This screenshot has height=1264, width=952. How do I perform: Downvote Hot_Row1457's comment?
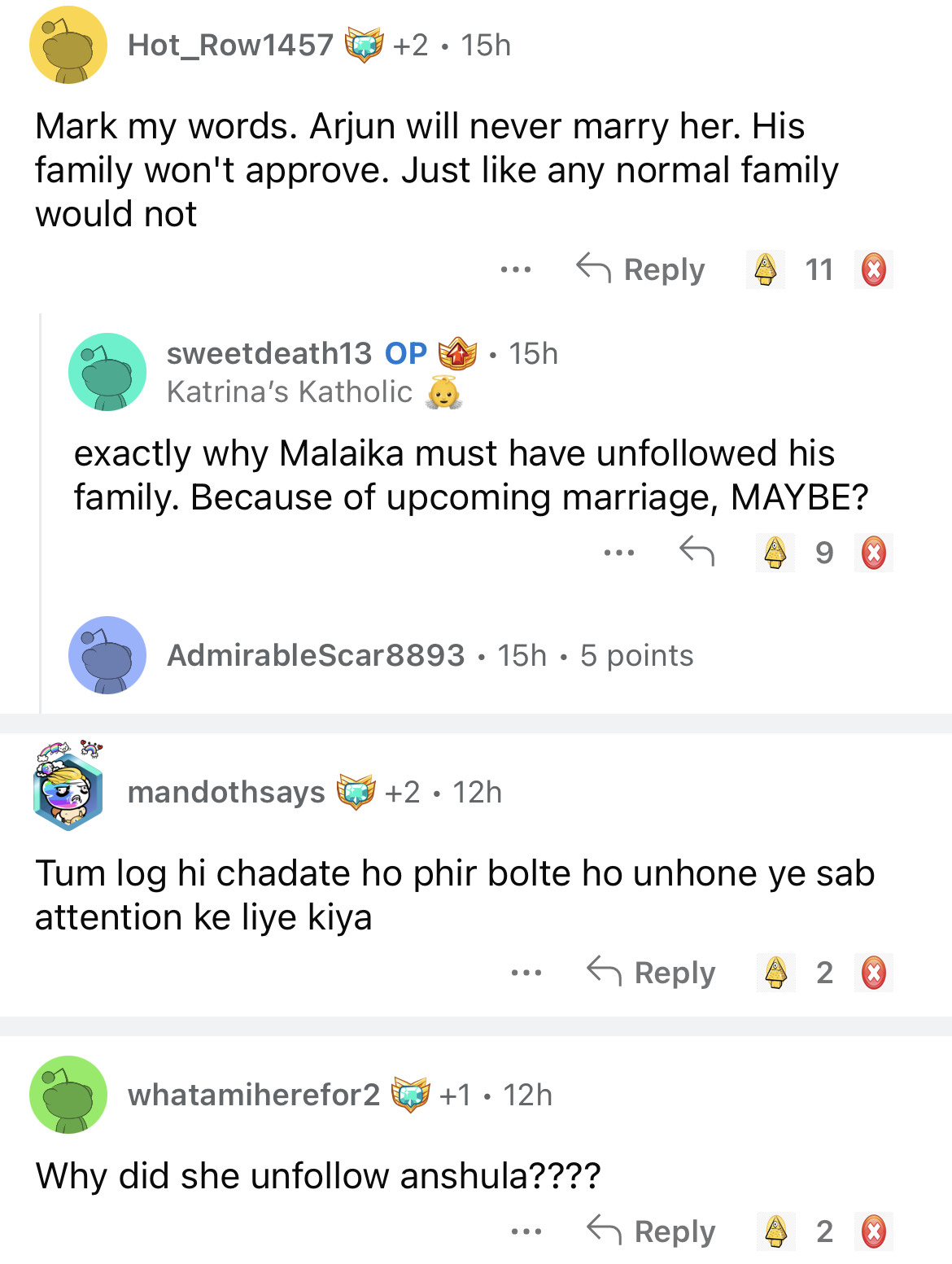(x=874, y=269)
